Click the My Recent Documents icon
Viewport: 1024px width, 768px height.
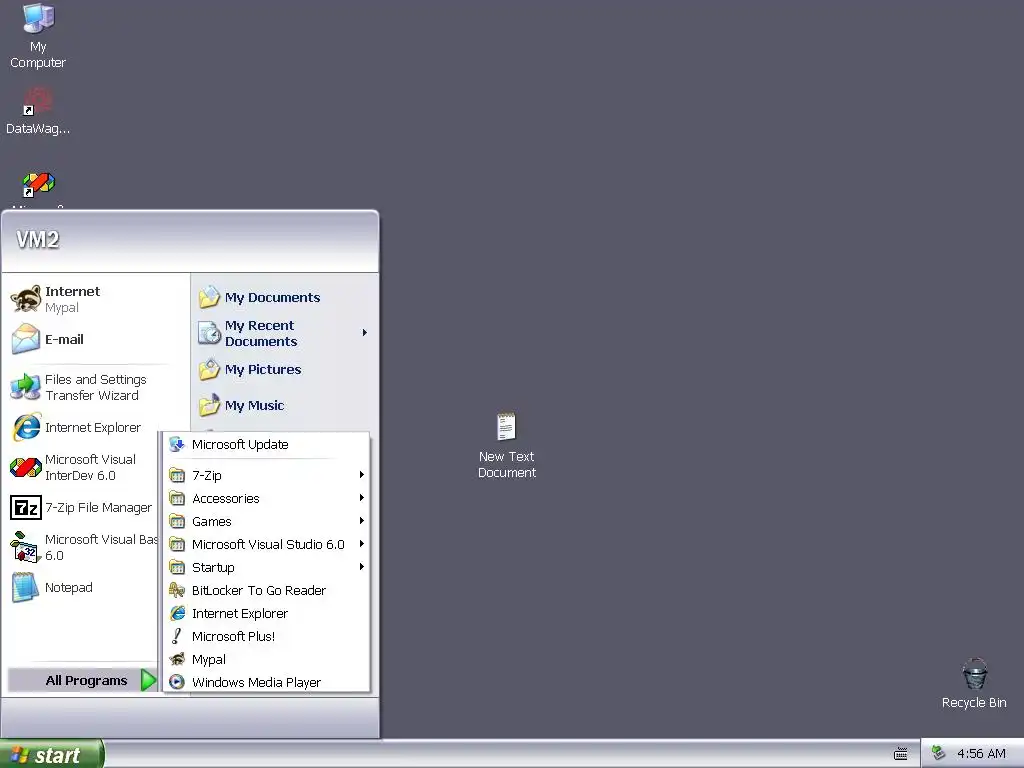(x=209, y=333)
